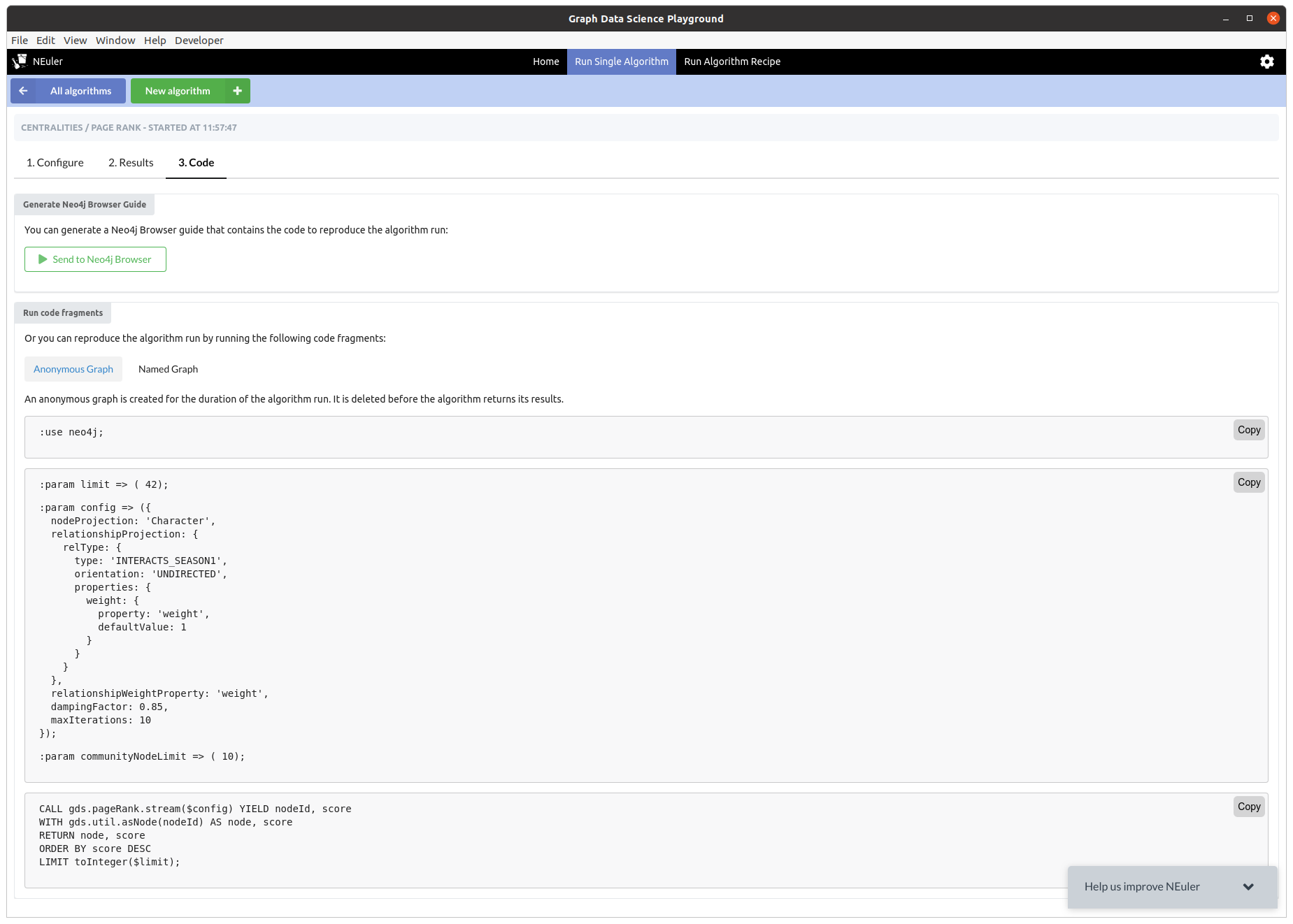Open the Edit menu
The height and width of the screenshot is (924, 1293).
[x=45, y=41]
